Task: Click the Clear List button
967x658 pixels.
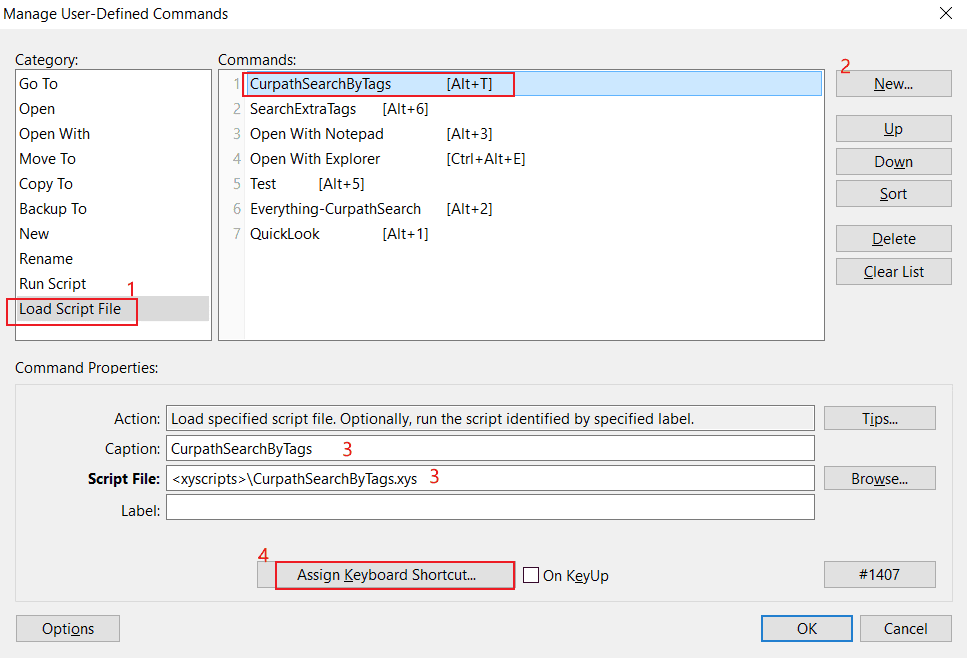Action: point(894,272)
